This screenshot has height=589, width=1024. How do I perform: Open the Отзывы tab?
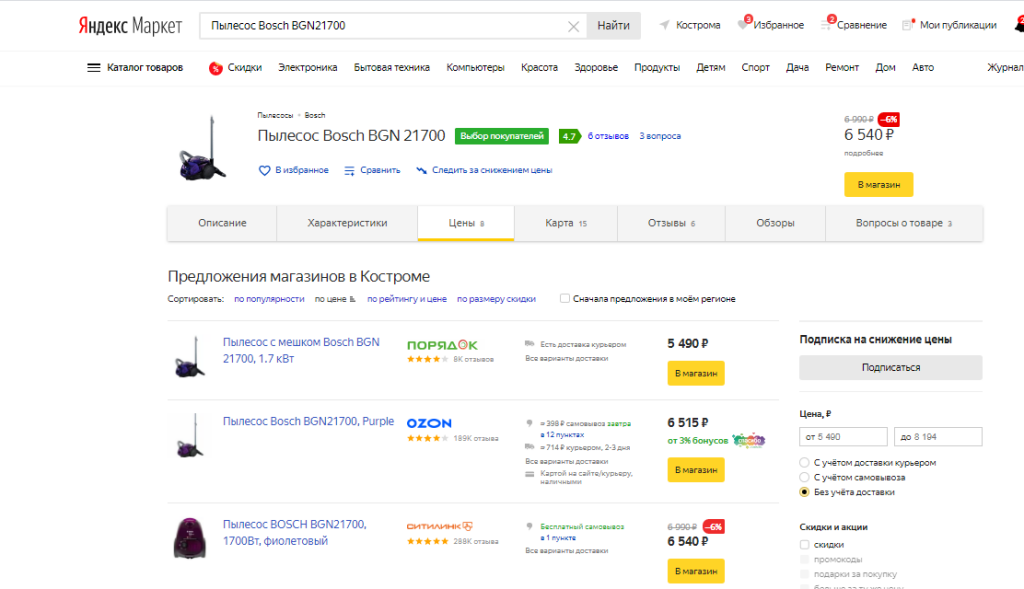[670, 223]
